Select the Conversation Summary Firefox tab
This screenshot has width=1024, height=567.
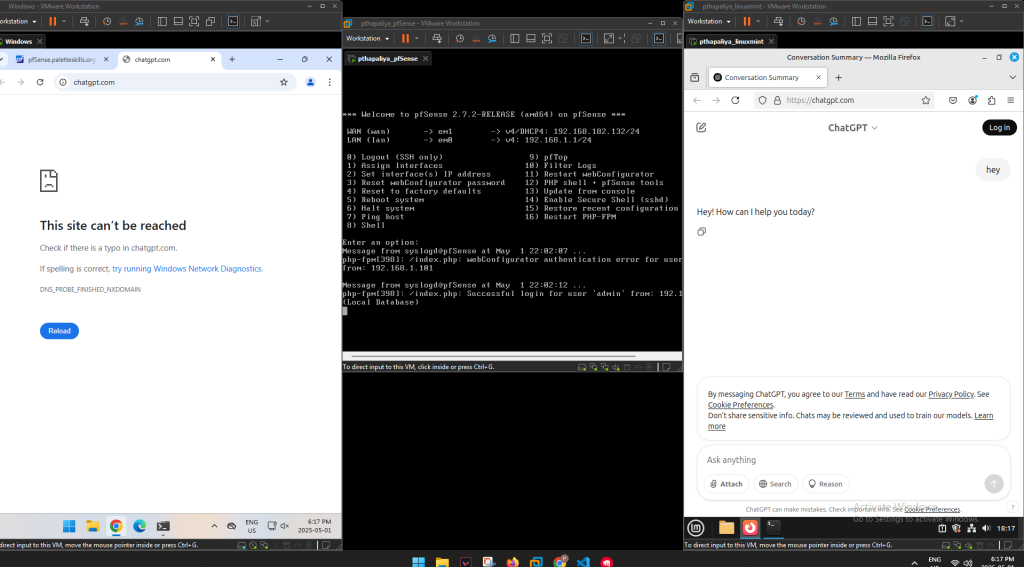[762, 77]
